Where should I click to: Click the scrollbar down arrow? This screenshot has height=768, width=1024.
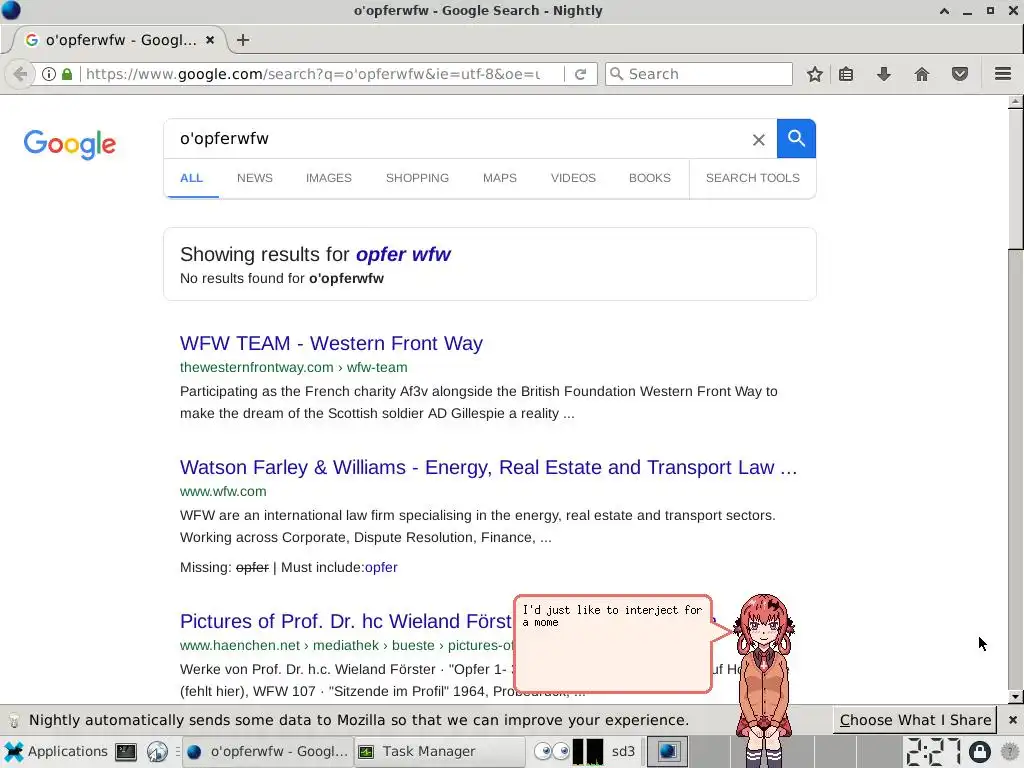(1015, 697)
